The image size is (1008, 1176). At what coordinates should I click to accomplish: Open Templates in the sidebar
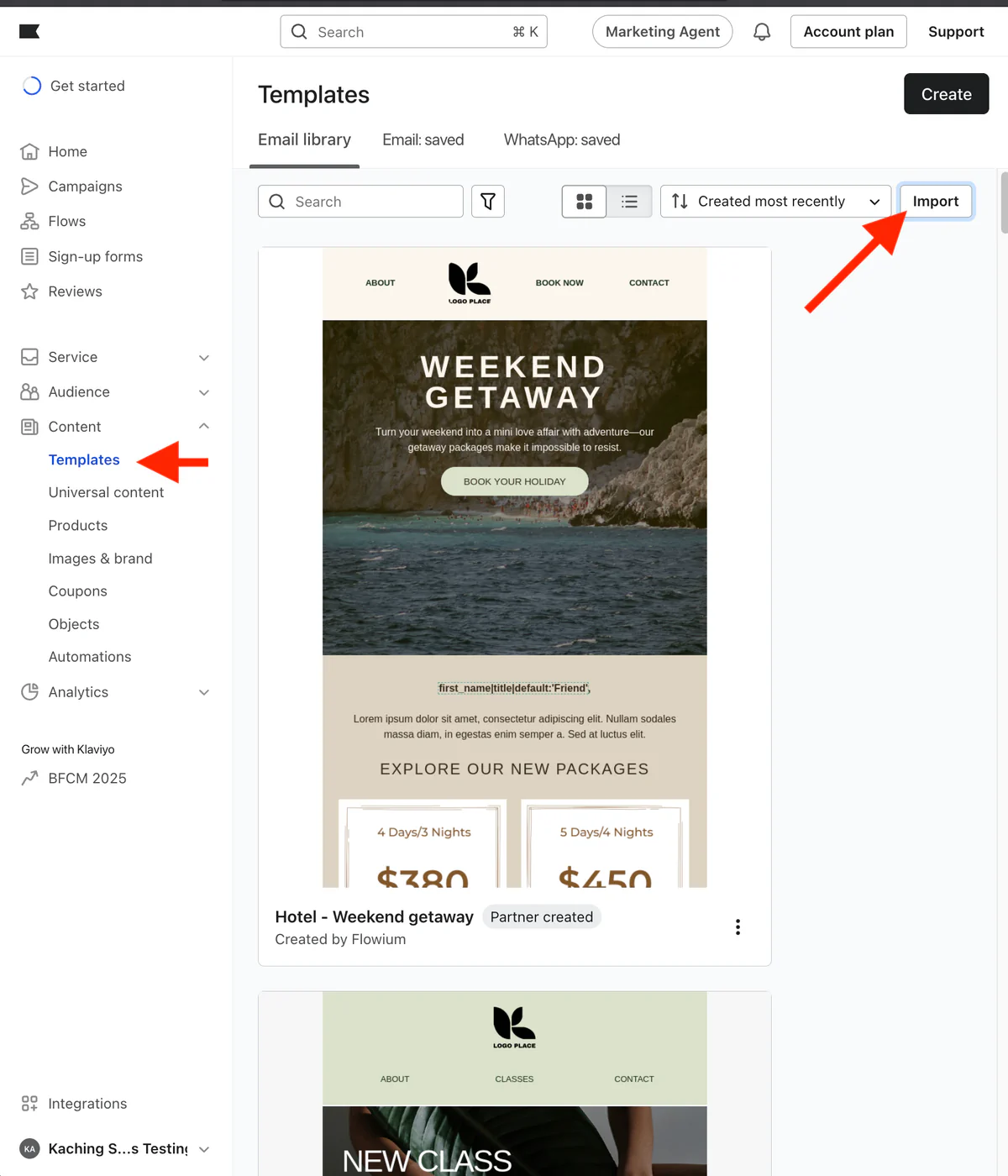(x=84, y=459)
